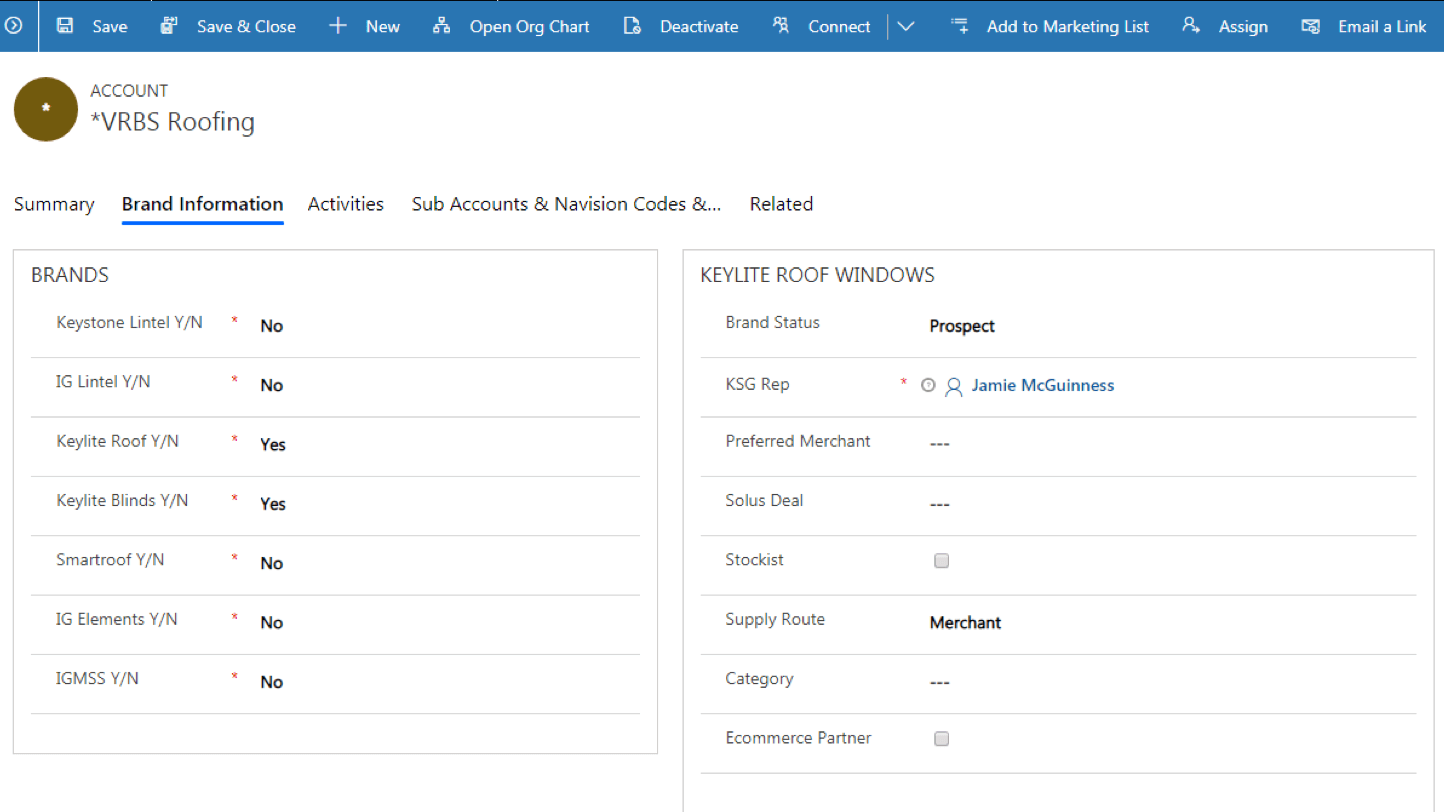The height and width of the screenshot is (812, 1444).
Task: Click the Preferred Merchant label
Action: pyautogui.click(x=798, y=441)
